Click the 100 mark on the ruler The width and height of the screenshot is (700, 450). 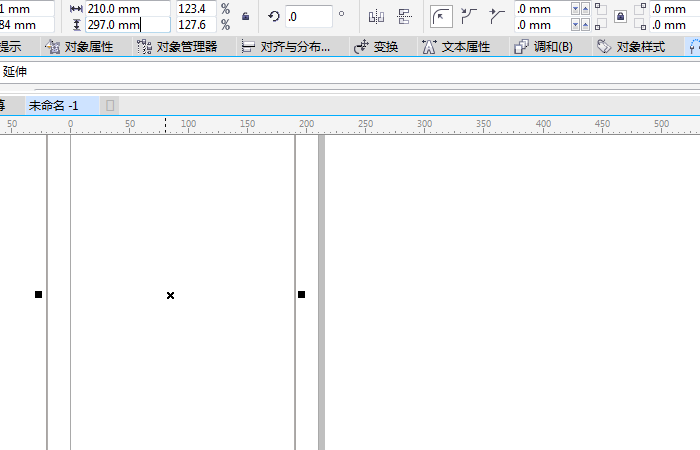[188, 124]
